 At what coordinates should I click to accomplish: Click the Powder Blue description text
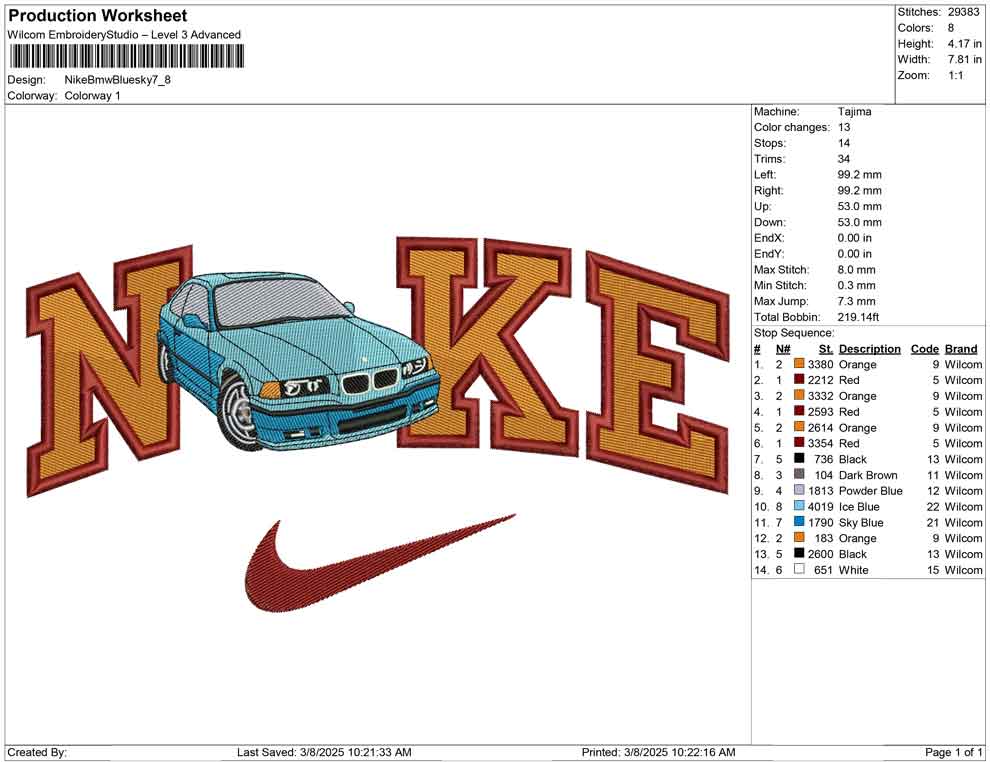(x=870, y=491)
